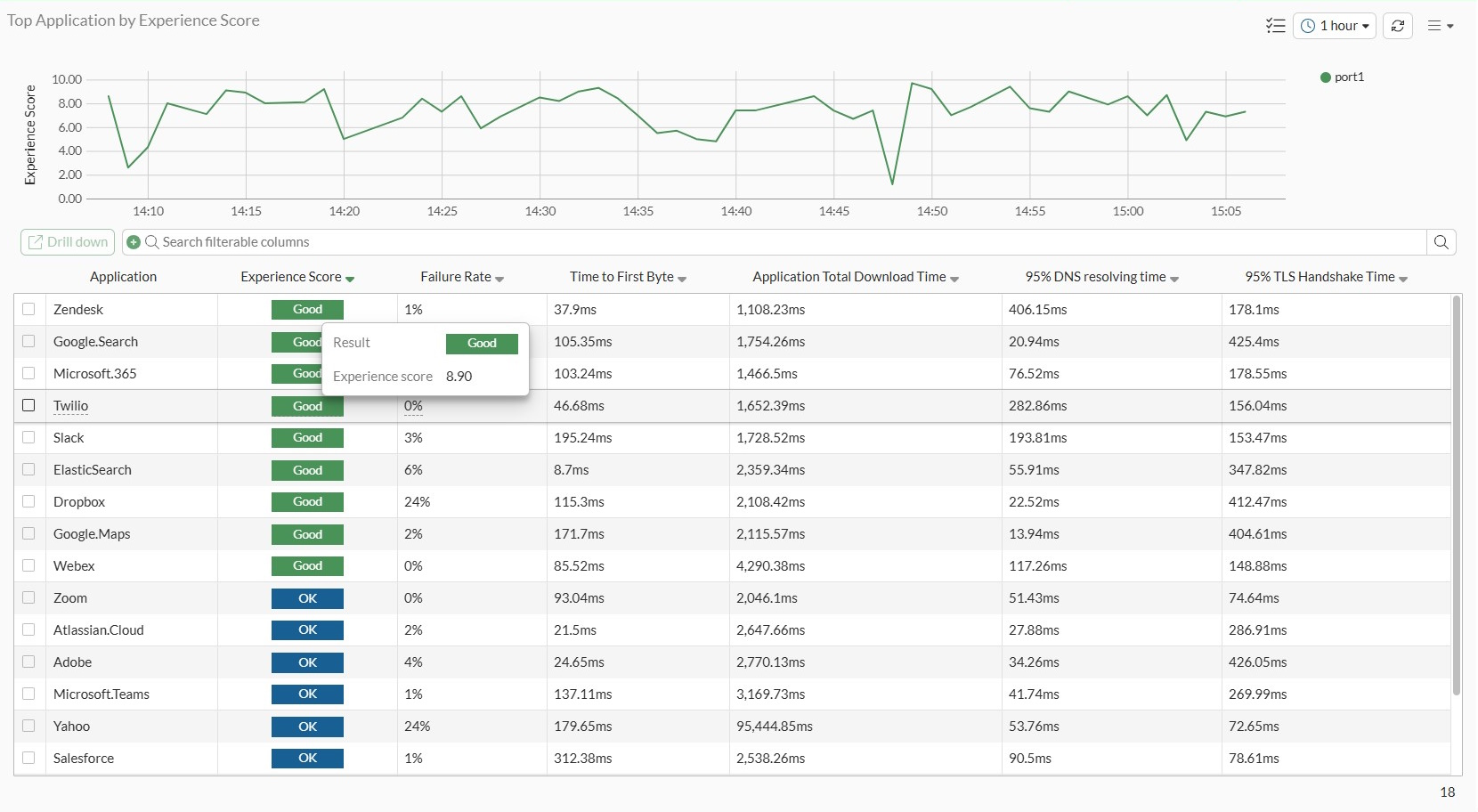This screenshot has height=812, width=1478.
Task: Open the Failure Rate sort dropdown
Action: point(499,277)
